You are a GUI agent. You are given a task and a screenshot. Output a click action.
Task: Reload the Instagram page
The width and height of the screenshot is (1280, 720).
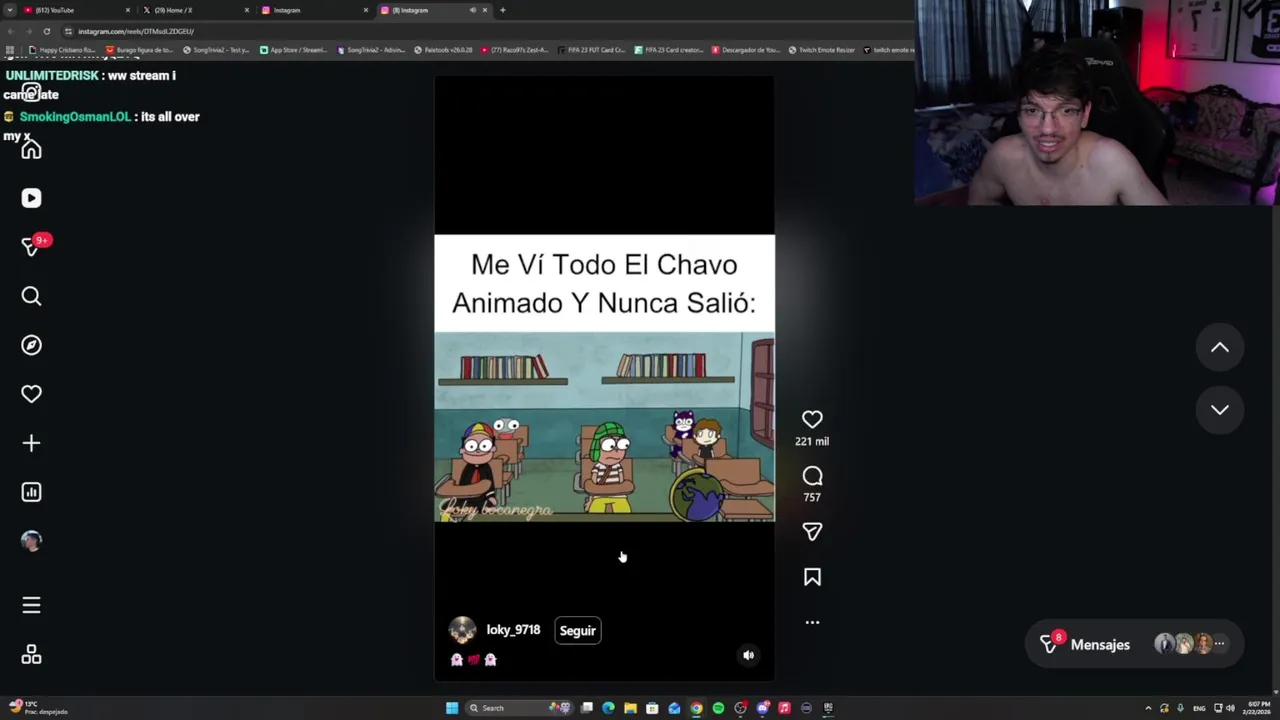coord(46,31)
